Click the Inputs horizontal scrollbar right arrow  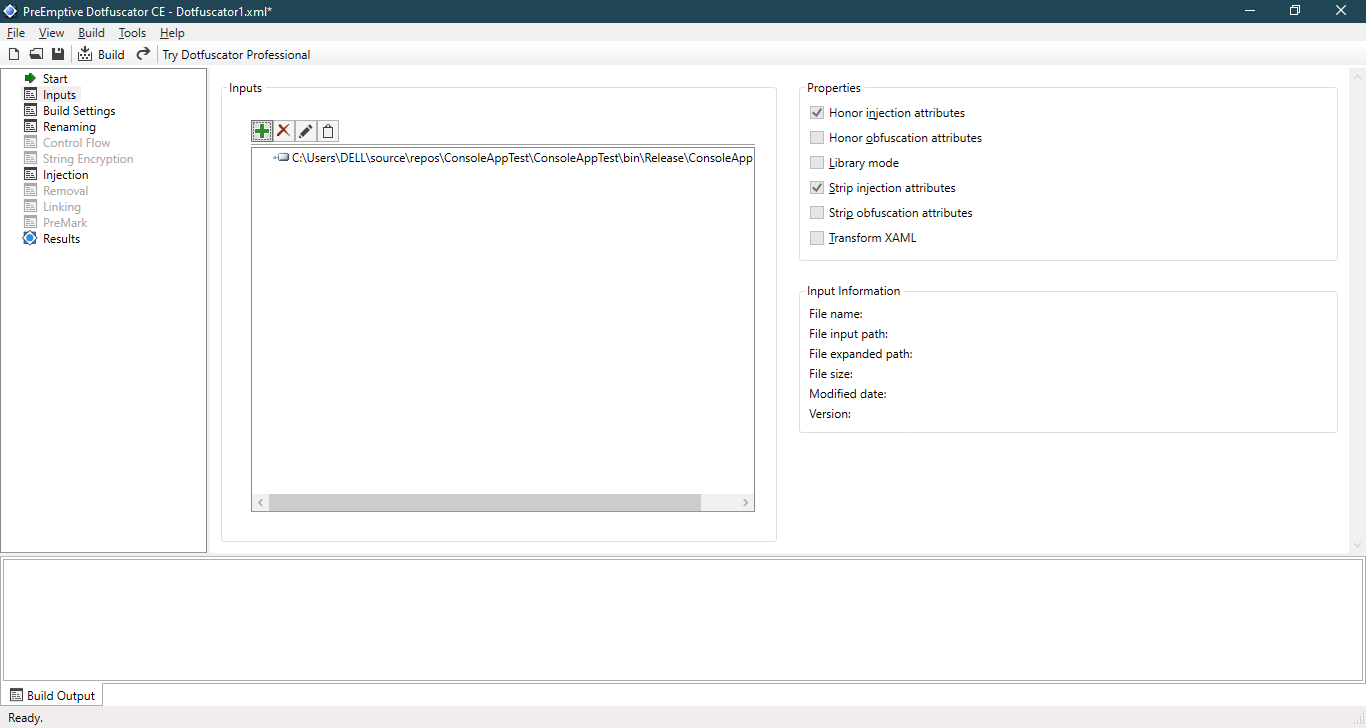click(745, 503)
